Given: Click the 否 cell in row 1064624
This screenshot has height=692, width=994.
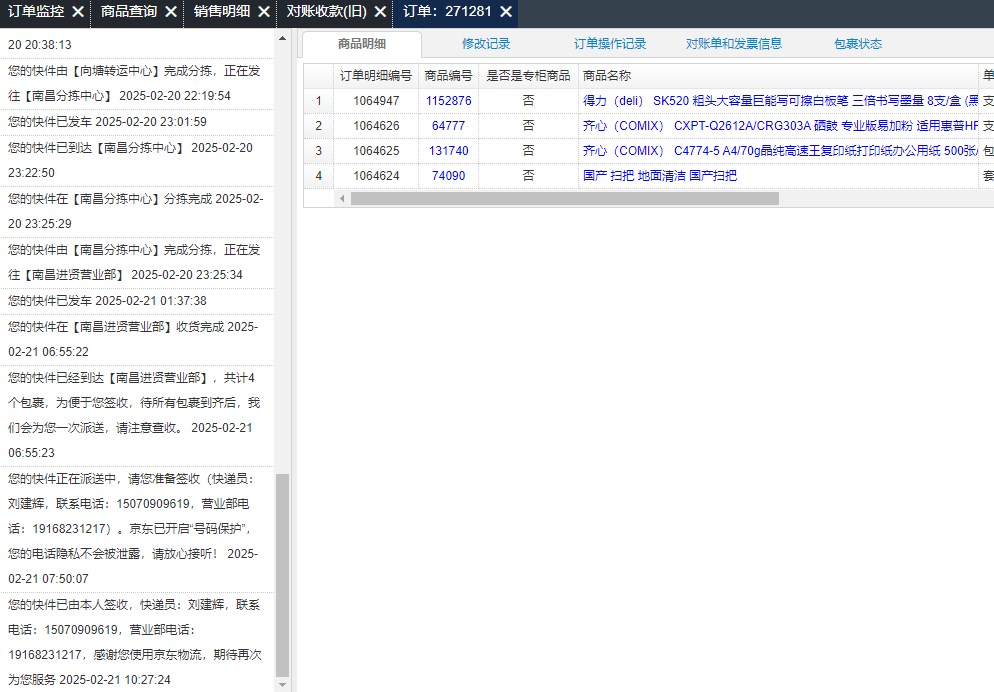Looking at the screenshot, I should pyautogui.click(x=528, y=176).
